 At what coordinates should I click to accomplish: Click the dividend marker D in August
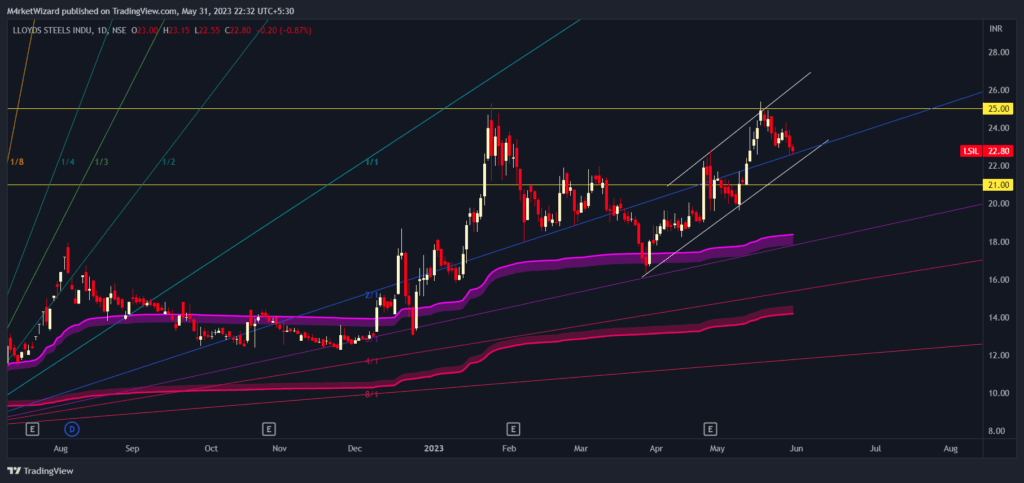coord(72,429)
